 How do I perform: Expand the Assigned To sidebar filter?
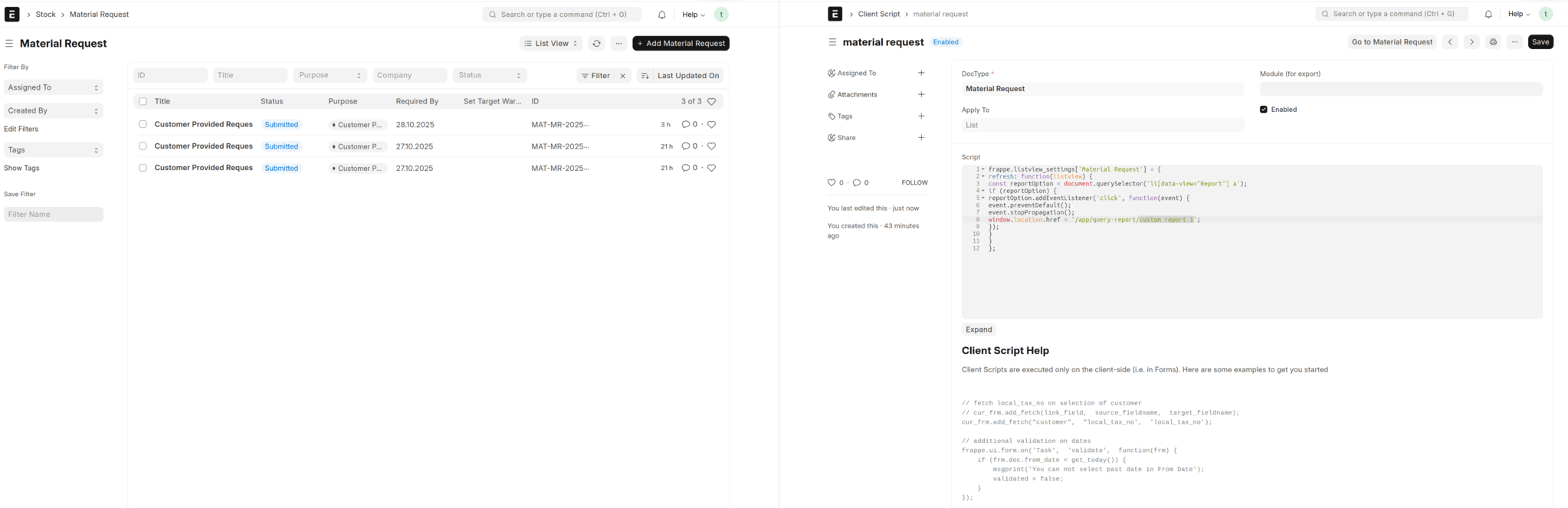[x=53, y=87]
